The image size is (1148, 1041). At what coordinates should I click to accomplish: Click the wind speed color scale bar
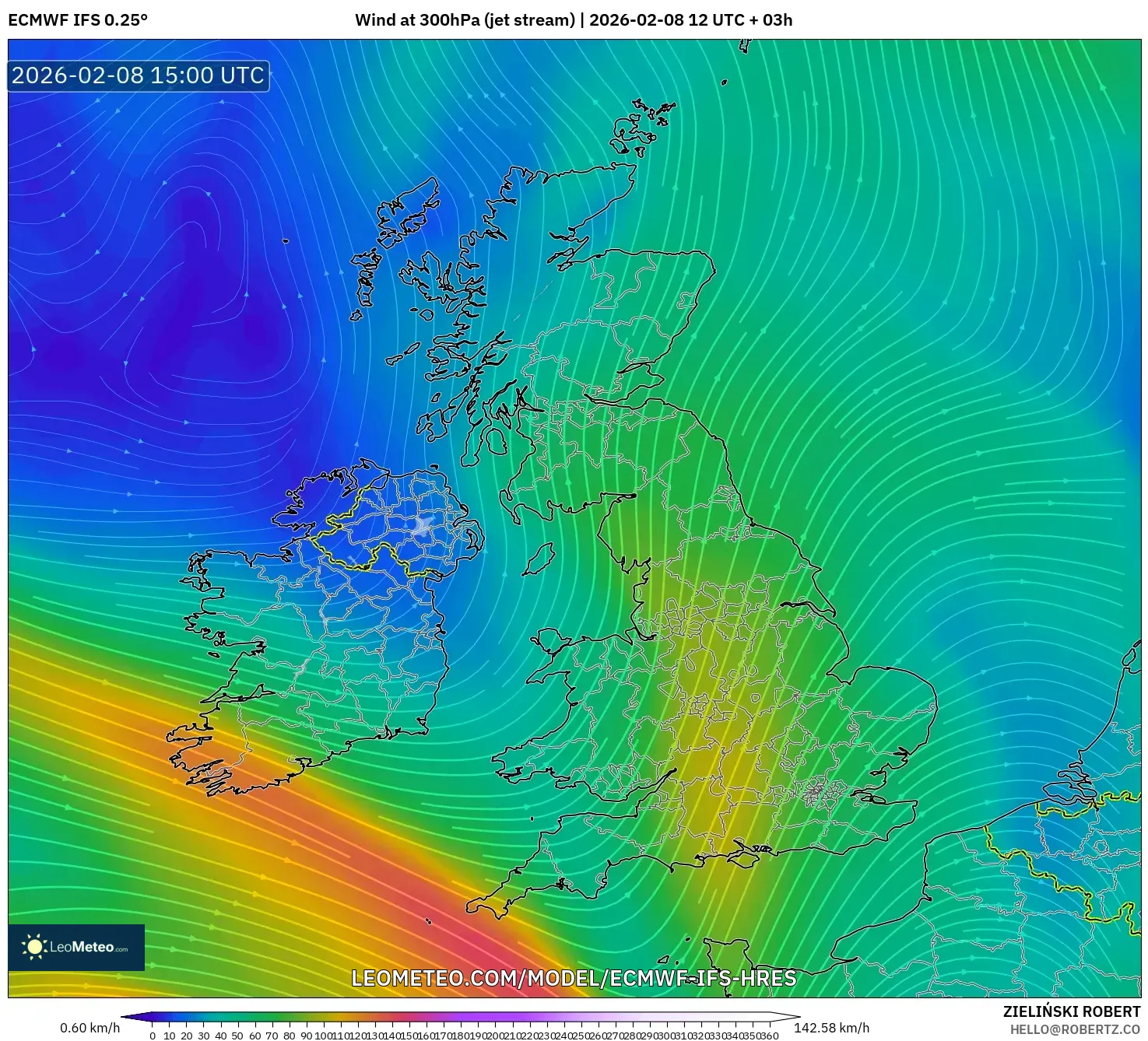(459, 1017)
